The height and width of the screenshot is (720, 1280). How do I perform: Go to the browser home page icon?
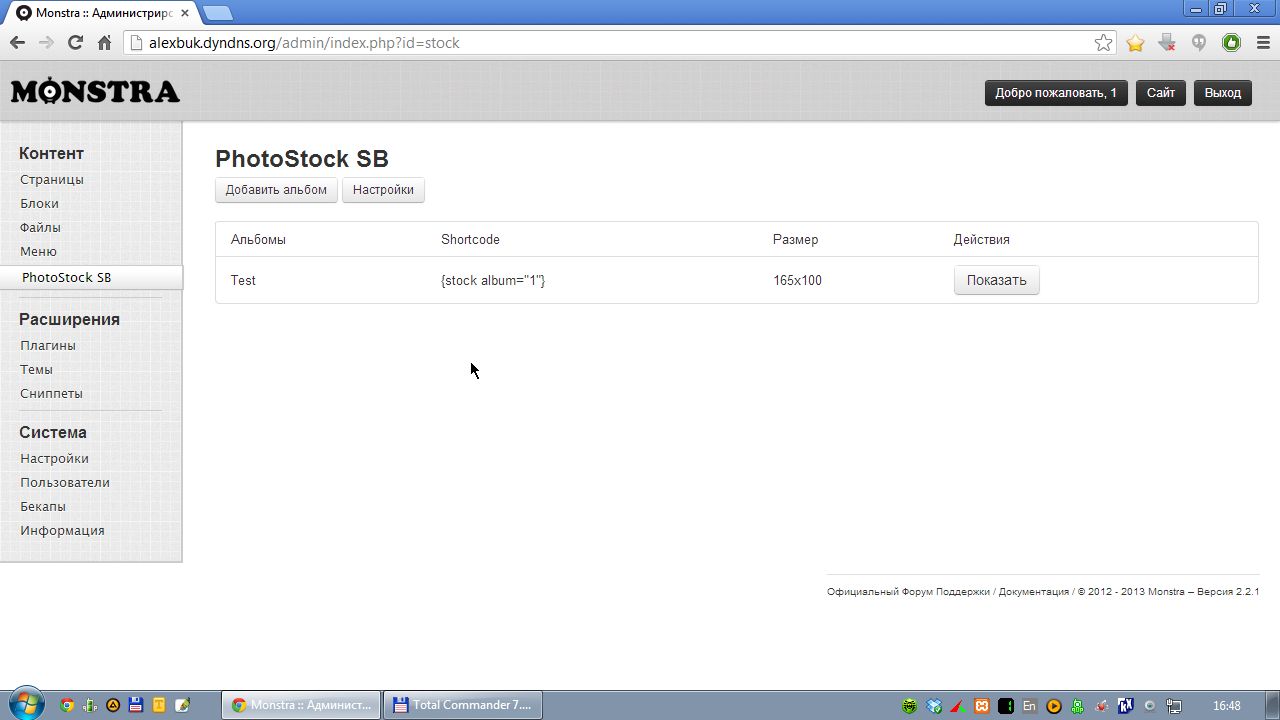[104, 43]
